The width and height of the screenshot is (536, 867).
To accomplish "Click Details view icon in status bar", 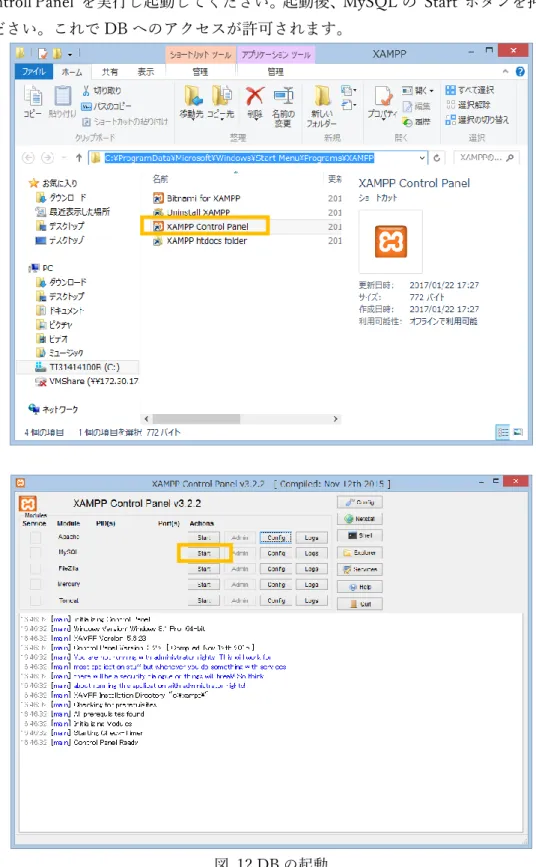I will click(x=503, y=432).
